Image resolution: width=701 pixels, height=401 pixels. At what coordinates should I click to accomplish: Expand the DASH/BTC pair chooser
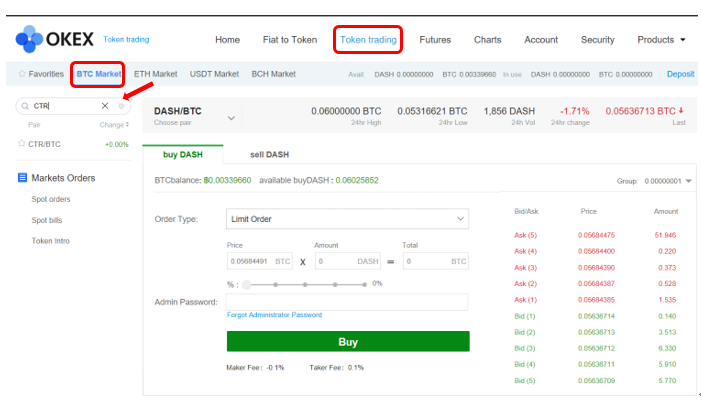click(231, 118)
